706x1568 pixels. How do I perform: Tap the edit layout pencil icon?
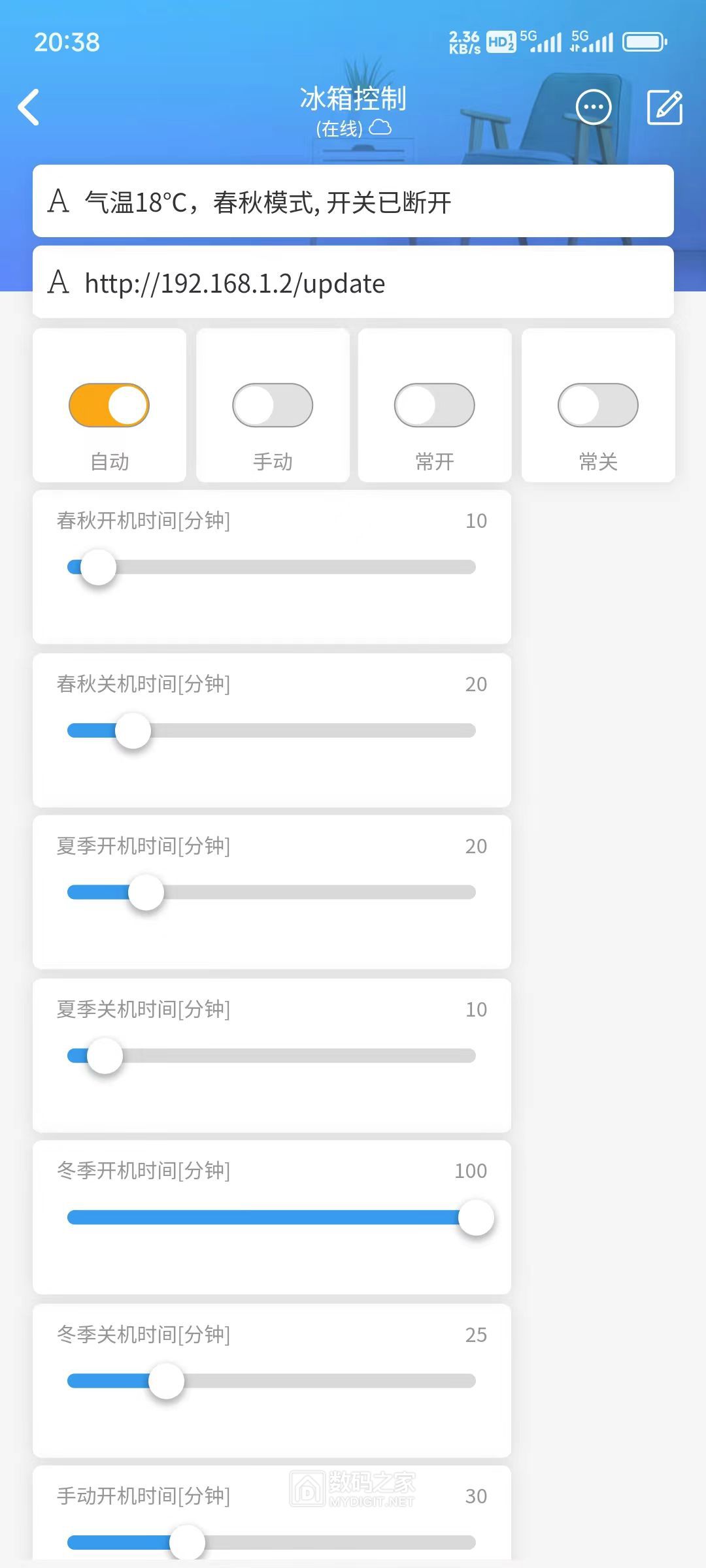click(664, 107)
